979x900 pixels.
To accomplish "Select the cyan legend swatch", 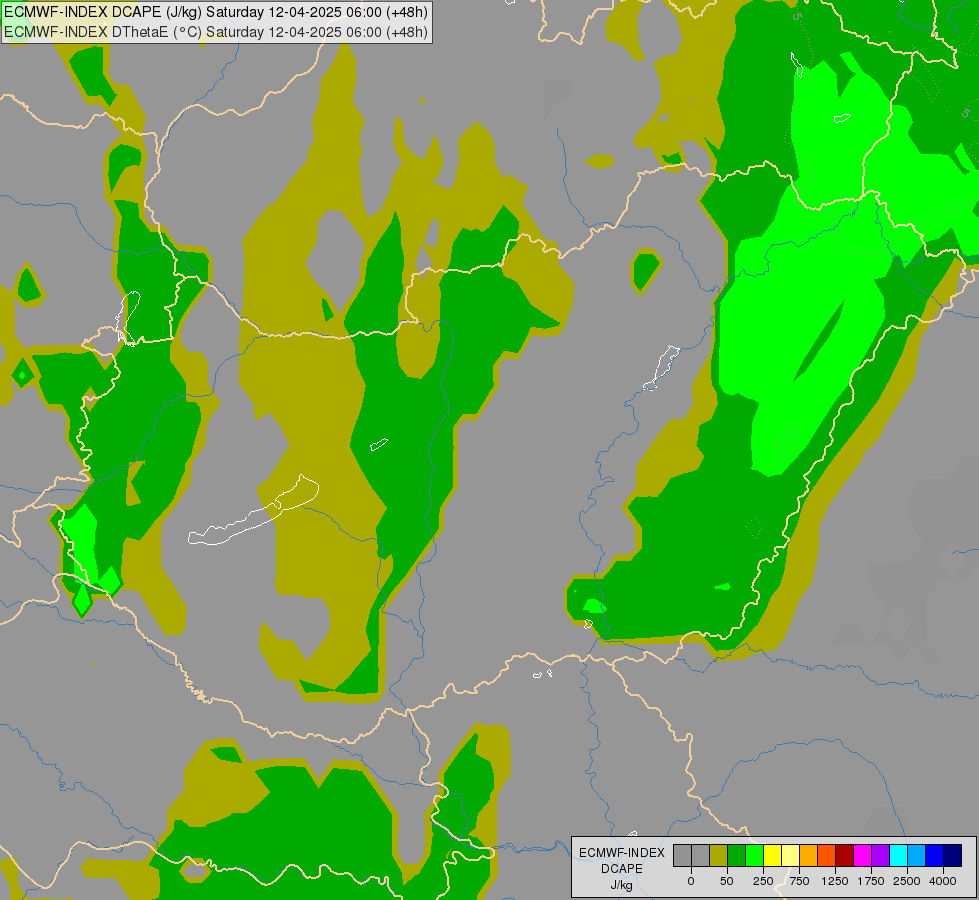I will point(898,855).
